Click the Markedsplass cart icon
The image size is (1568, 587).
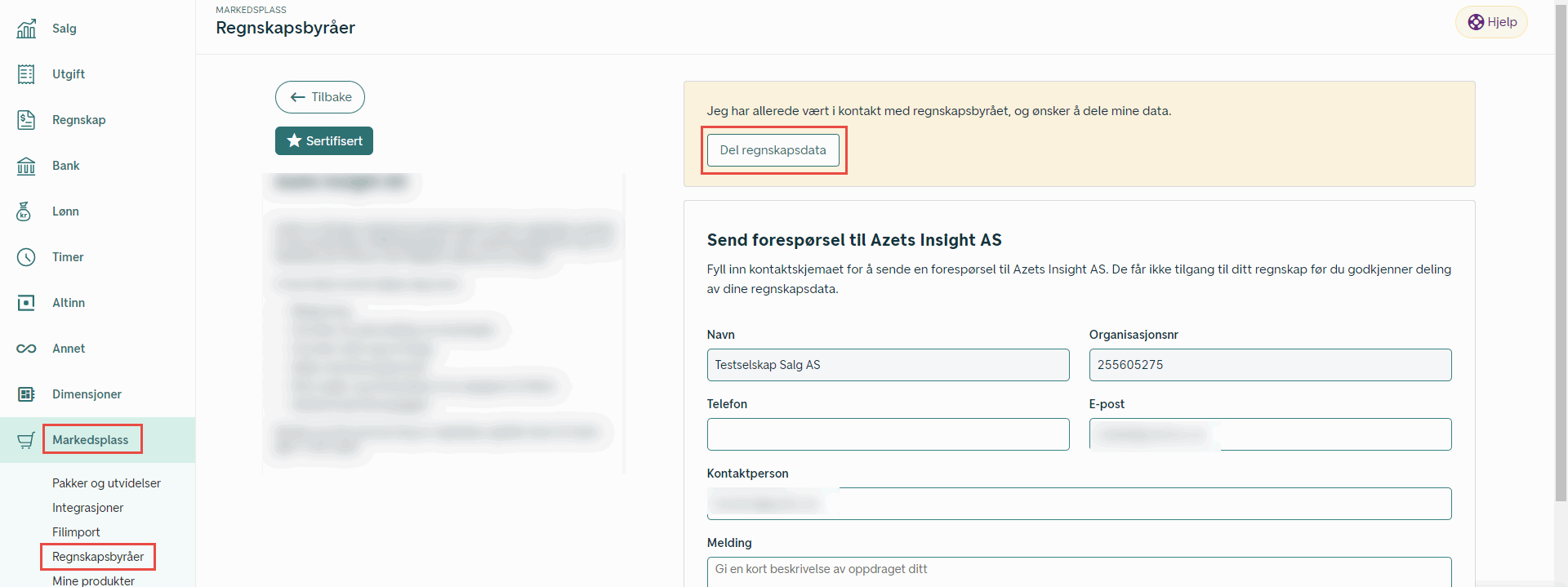26,440
